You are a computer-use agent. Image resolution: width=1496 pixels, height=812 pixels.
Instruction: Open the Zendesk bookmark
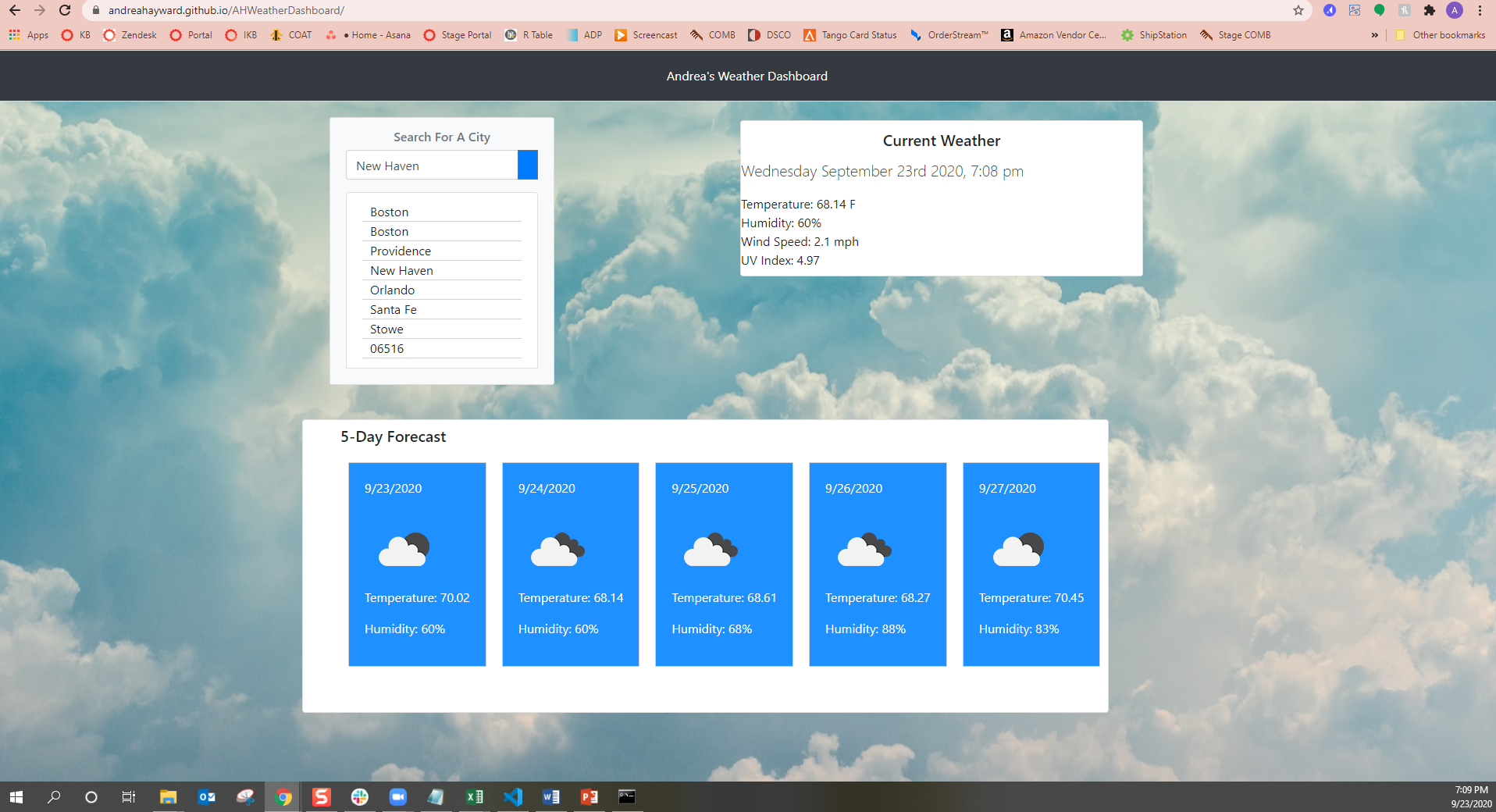[x=130, y=35]
